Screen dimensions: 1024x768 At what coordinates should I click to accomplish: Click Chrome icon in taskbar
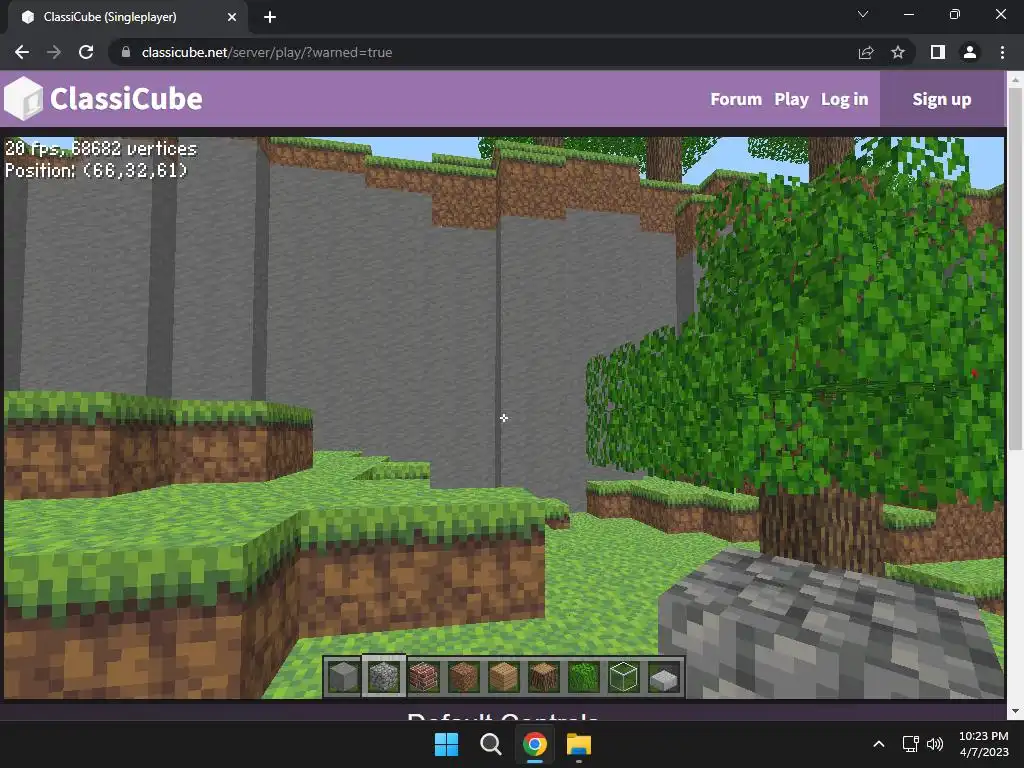click(534, 744)
